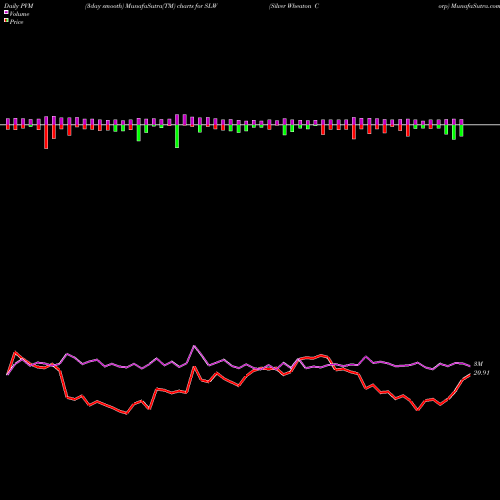Select the MunafaSutra charts for SLW heading

151,6
